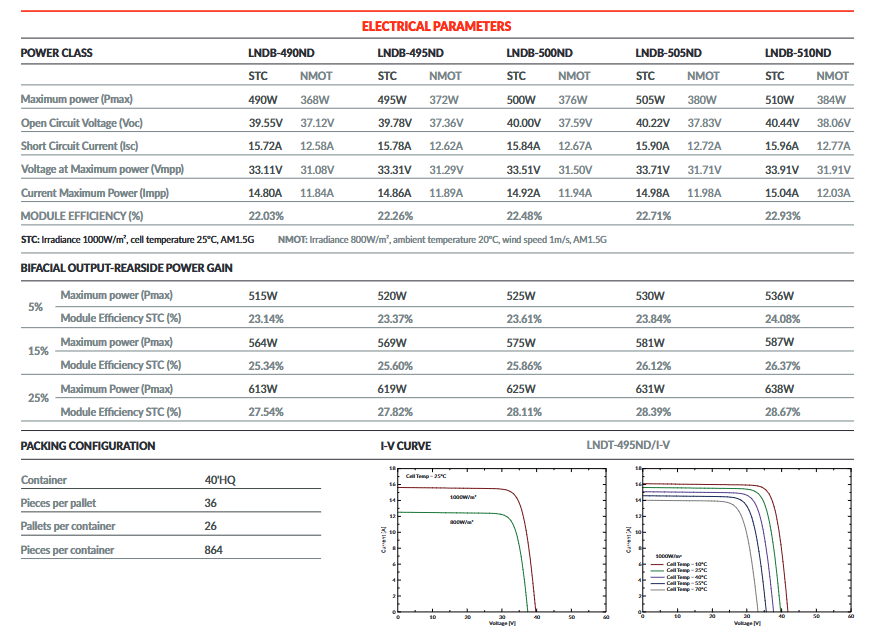Click the 28.67% module efficiency value
The width and height of the screenshot is (881, 632).
click(x=783, y=412)
